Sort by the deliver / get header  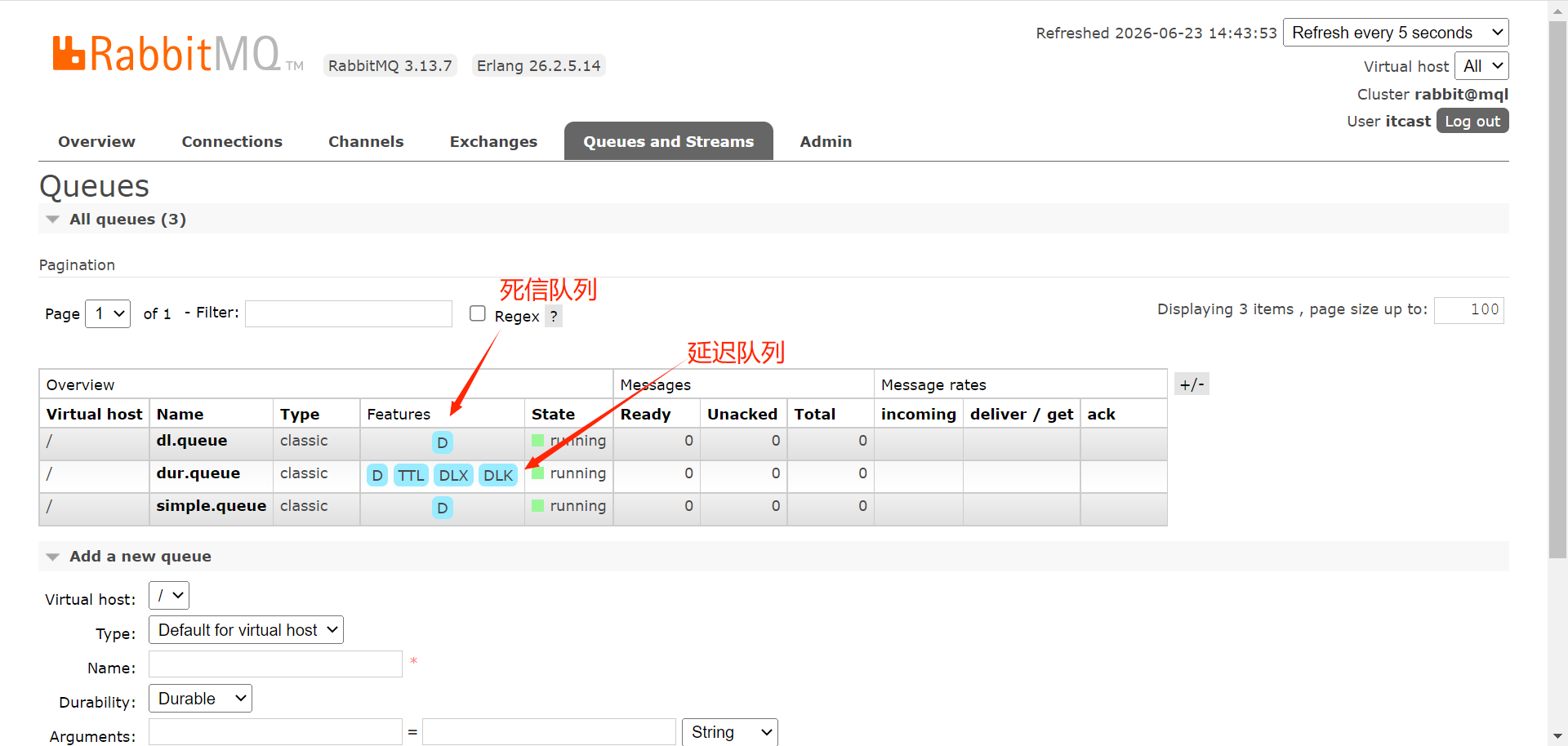click(x=1022, y=414)
